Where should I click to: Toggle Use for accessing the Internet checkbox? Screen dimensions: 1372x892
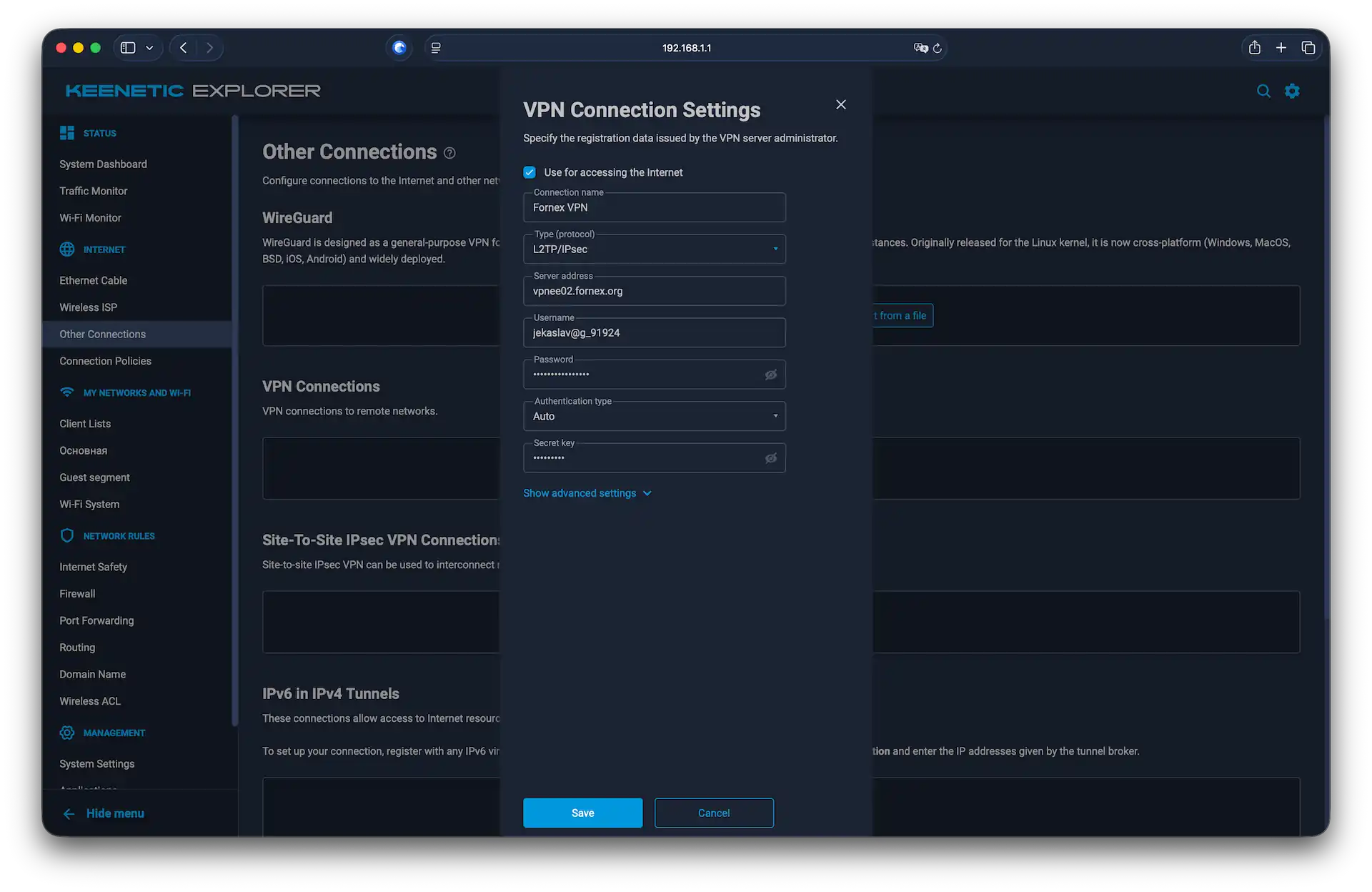[x=530, y=172]
